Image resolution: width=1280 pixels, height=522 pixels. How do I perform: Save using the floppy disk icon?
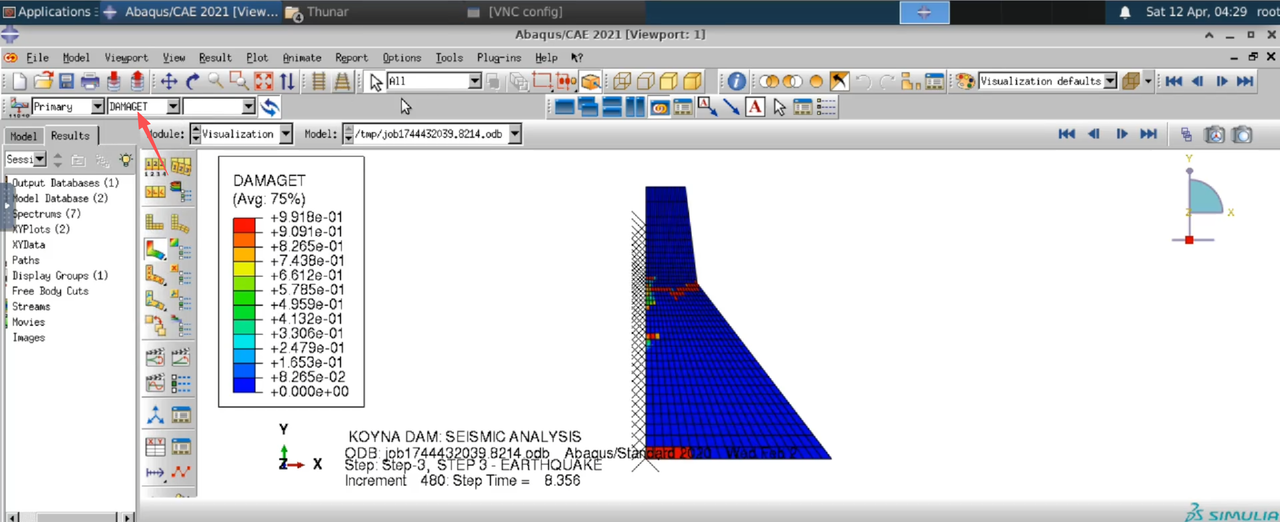[x=66, y=81]
